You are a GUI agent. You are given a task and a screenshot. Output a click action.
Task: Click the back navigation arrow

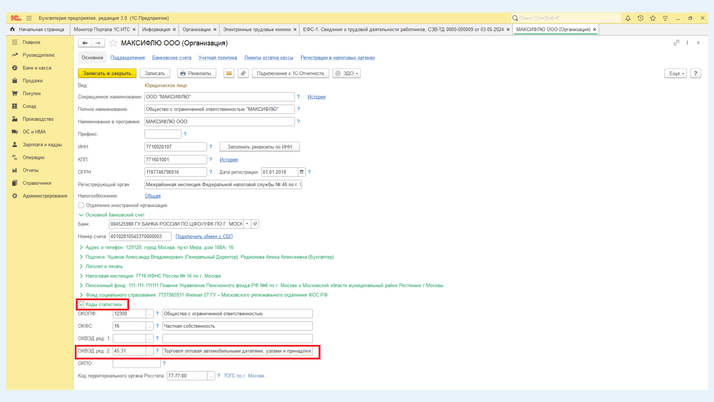[x=85, y=43]
